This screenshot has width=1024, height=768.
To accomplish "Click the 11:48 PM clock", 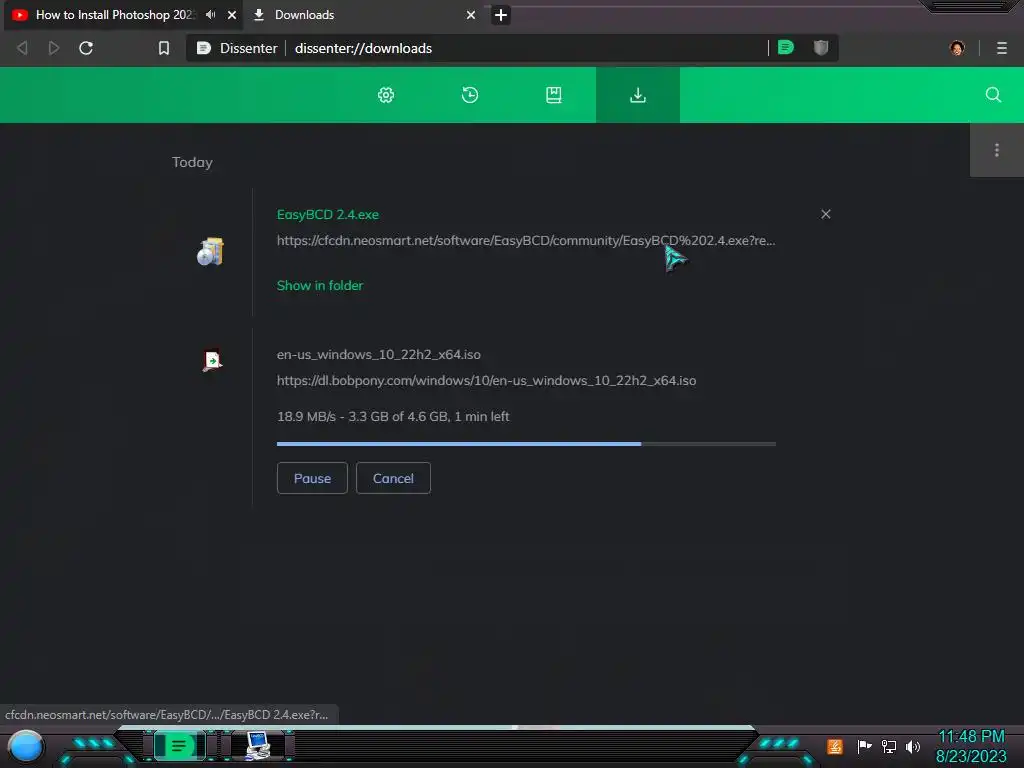I will point(971,737).
